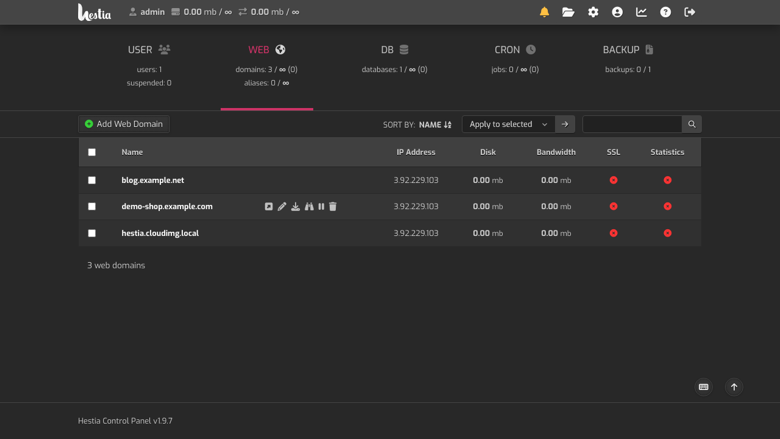View logs binoculars icon for demo-shop.example.com

[x=309, y=206]
